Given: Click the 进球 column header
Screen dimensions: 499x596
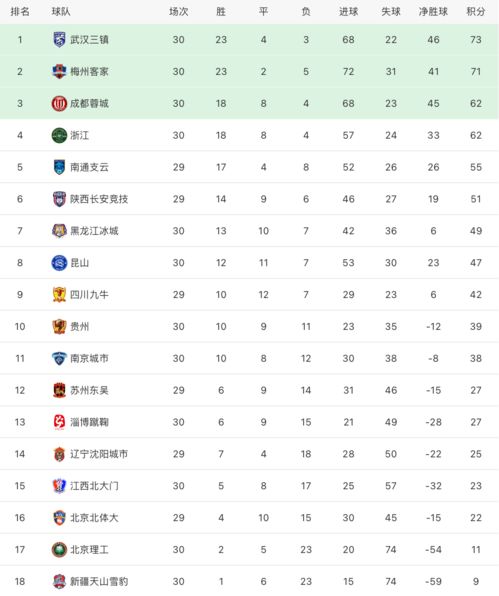Looking at the screenshot, I should coord(349,12).
